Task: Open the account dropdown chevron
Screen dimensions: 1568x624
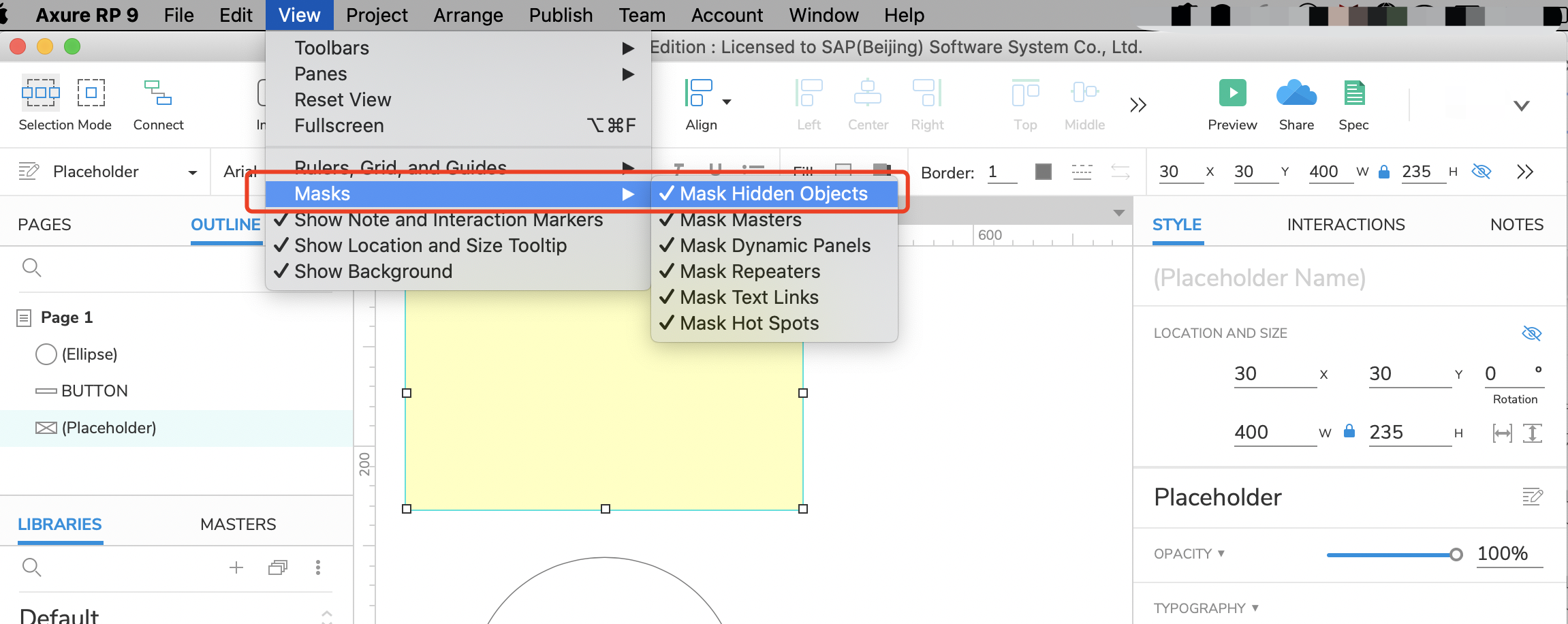Action: coord(1522,106)
